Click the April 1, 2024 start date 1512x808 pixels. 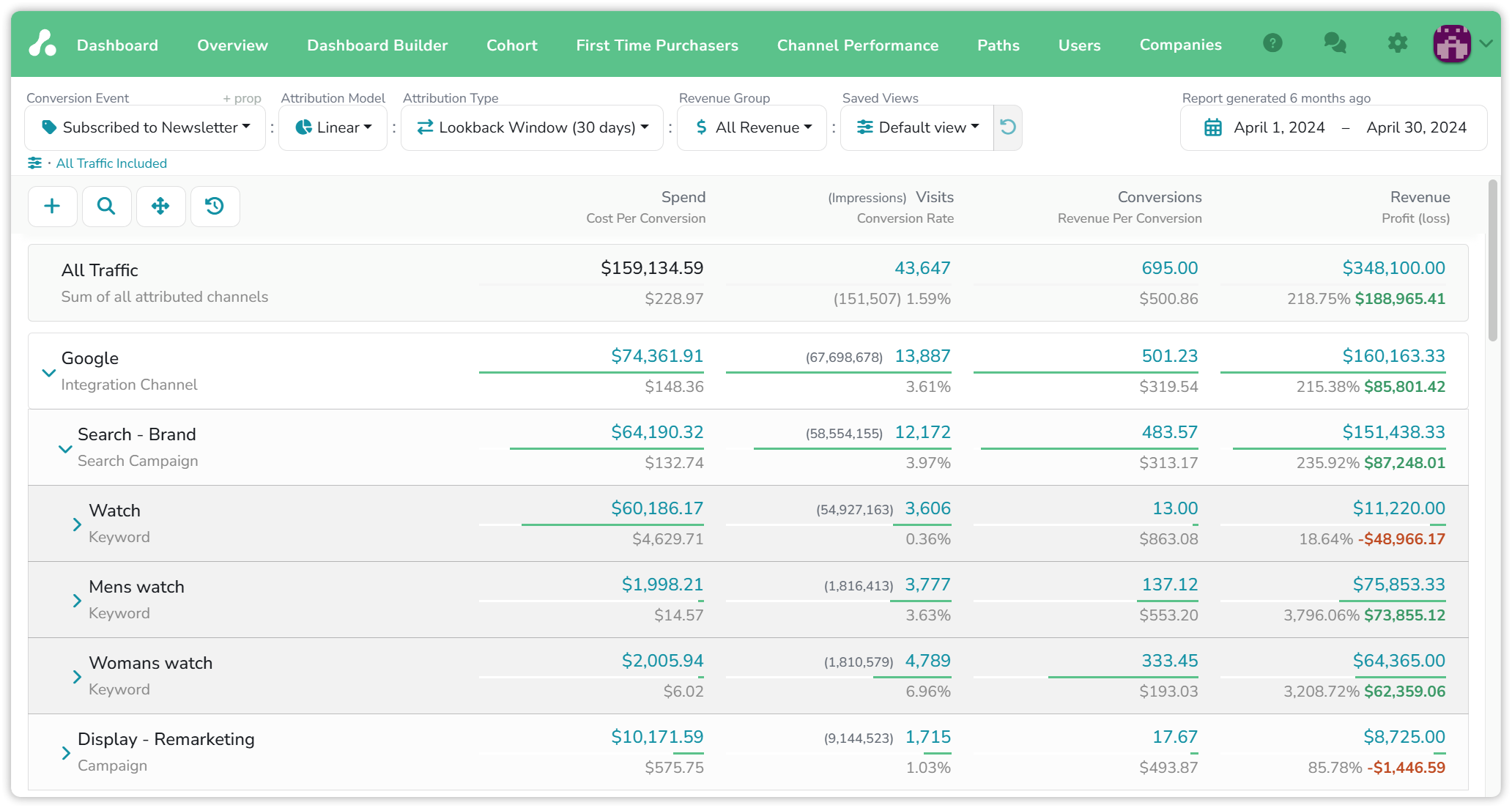pos(1279,127)
